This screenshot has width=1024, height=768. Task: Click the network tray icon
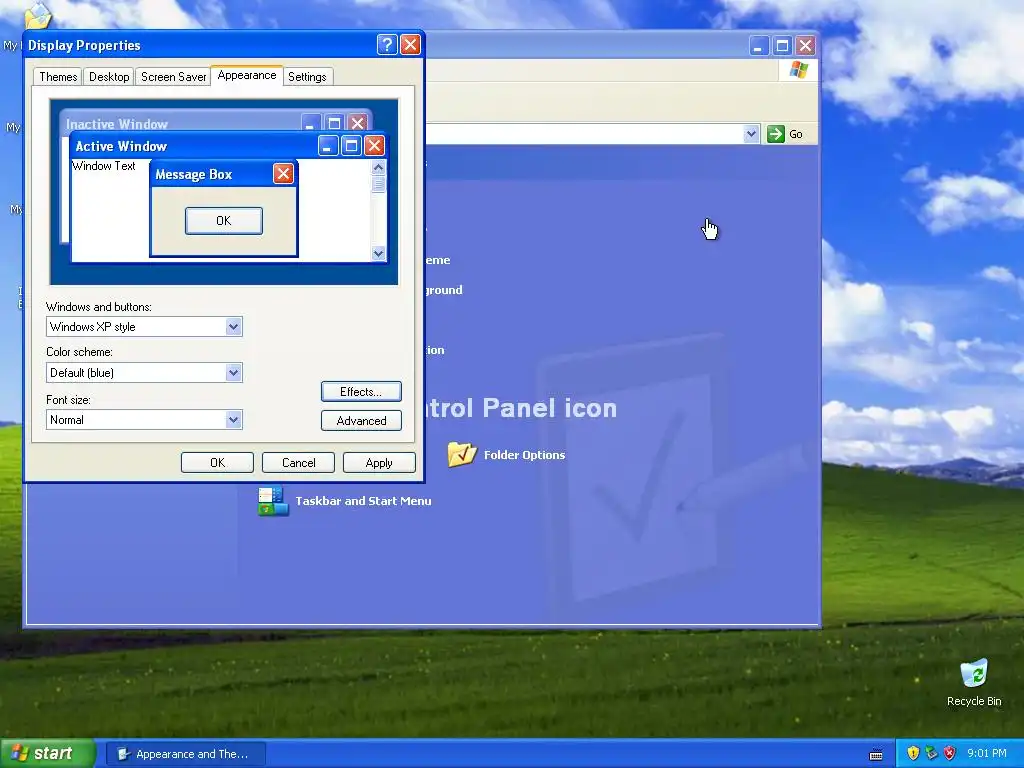coord(931,753)
